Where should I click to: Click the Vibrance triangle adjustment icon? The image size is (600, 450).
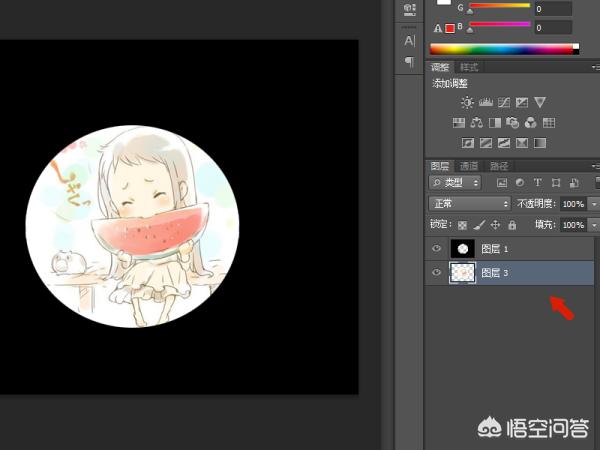point(539,102)
